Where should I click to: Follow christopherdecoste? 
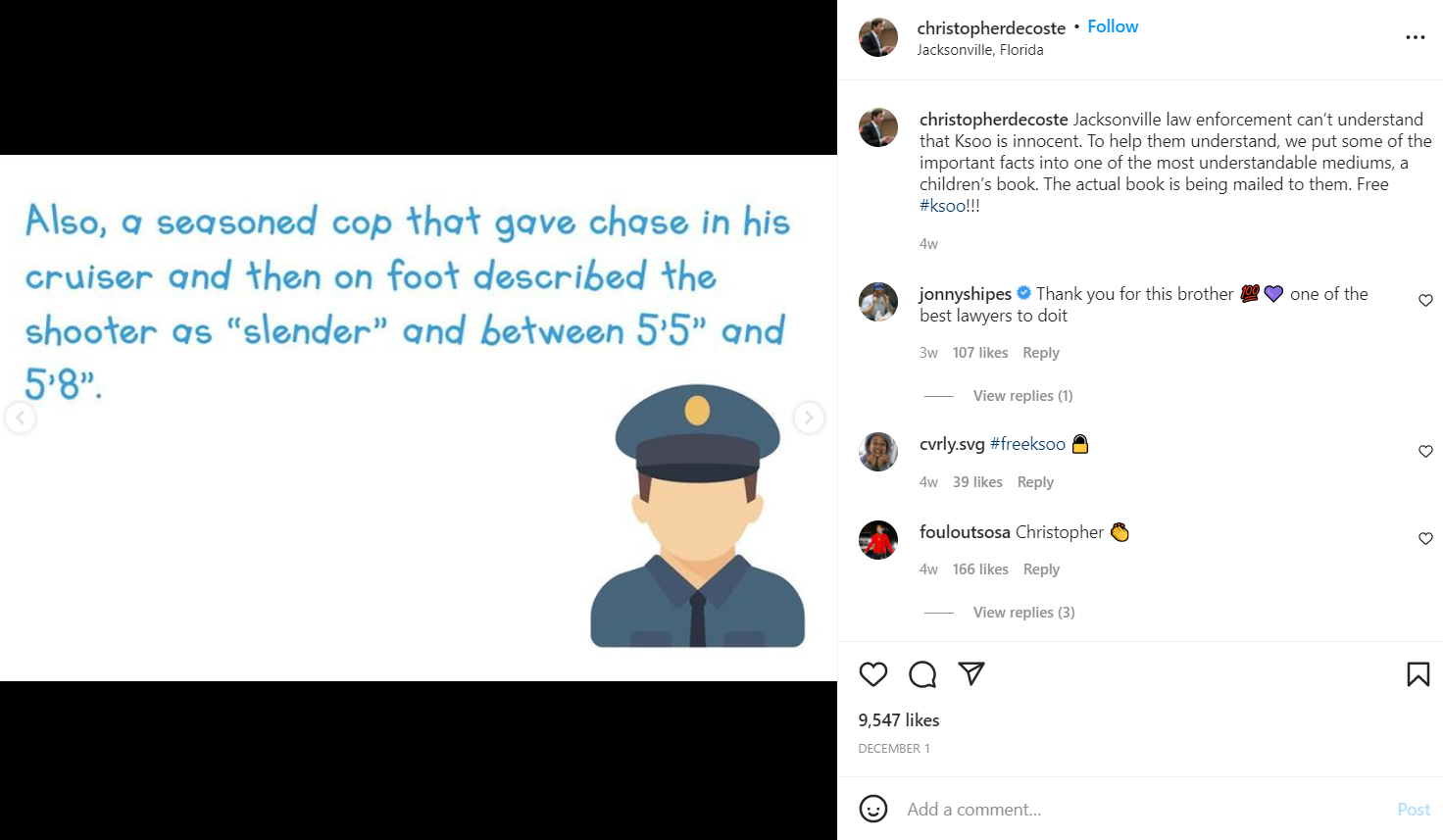pos(1113,26)
